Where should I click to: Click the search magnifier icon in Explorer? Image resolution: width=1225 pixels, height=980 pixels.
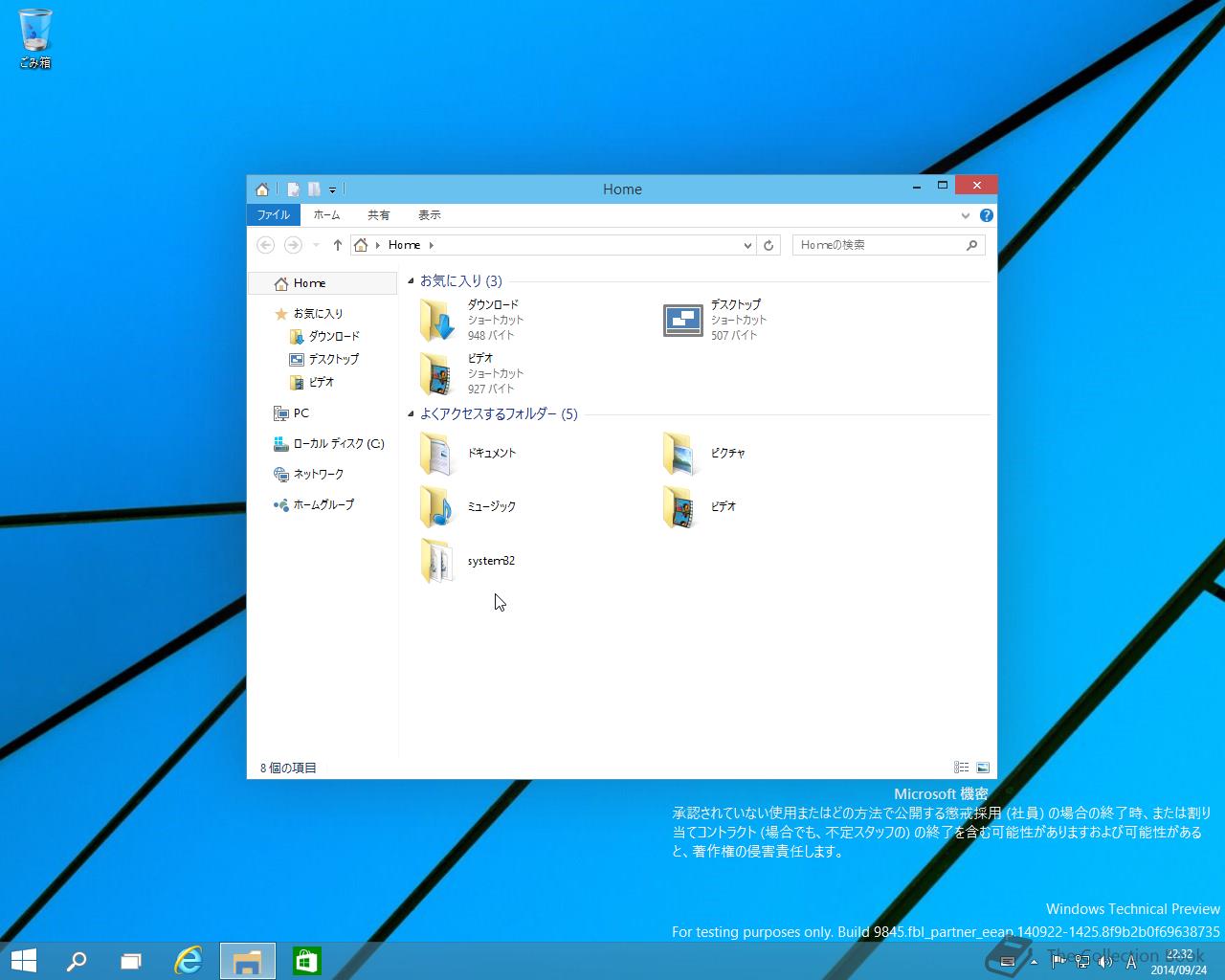point(971,245)
